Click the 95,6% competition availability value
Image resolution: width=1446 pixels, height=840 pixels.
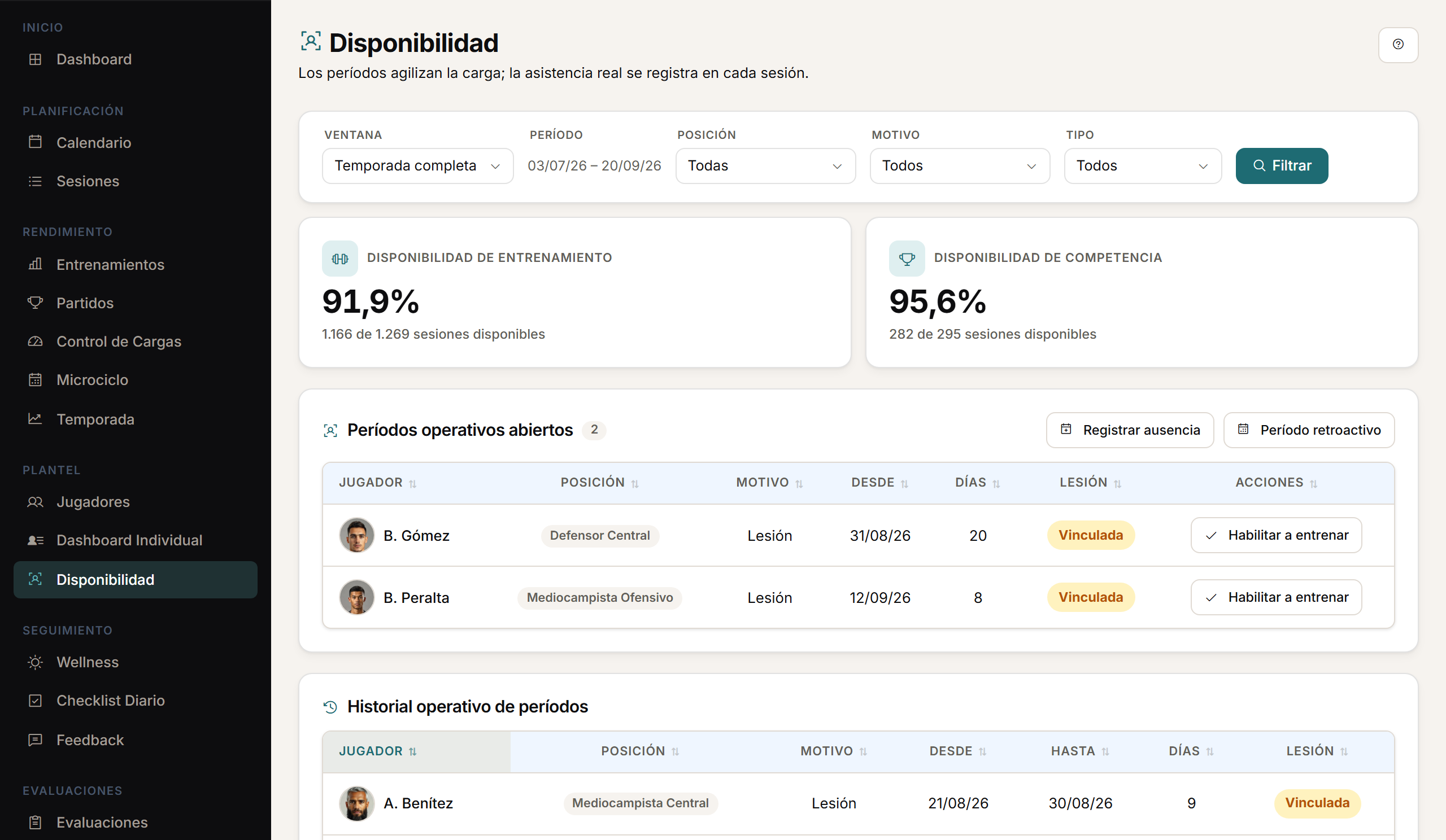point(937,302)
